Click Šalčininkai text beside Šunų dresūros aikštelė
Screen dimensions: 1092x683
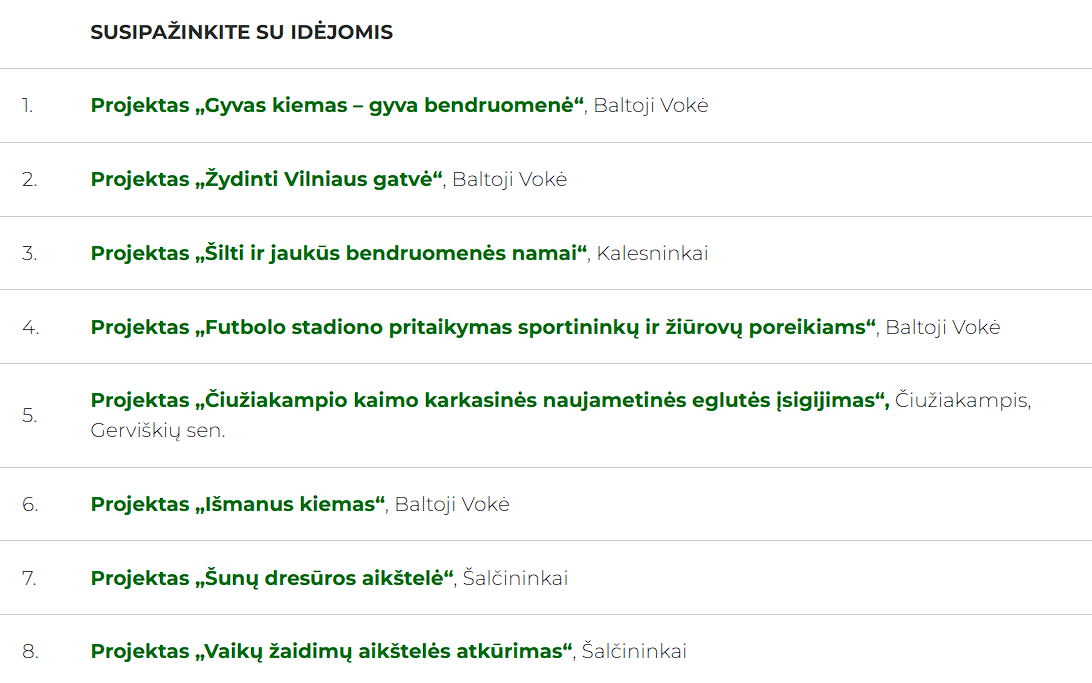515,578
